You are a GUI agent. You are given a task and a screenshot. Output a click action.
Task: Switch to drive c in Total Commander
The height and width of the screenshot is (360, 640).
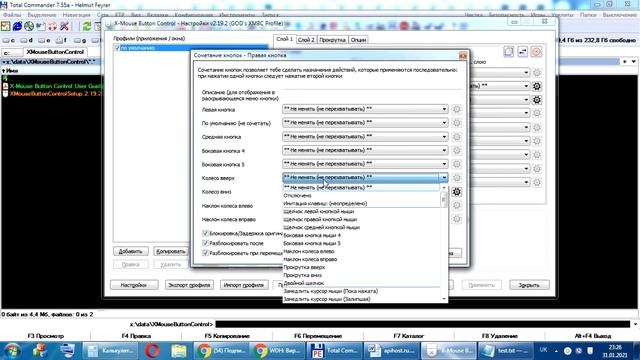pyautogui.click(x=9, y=40)
